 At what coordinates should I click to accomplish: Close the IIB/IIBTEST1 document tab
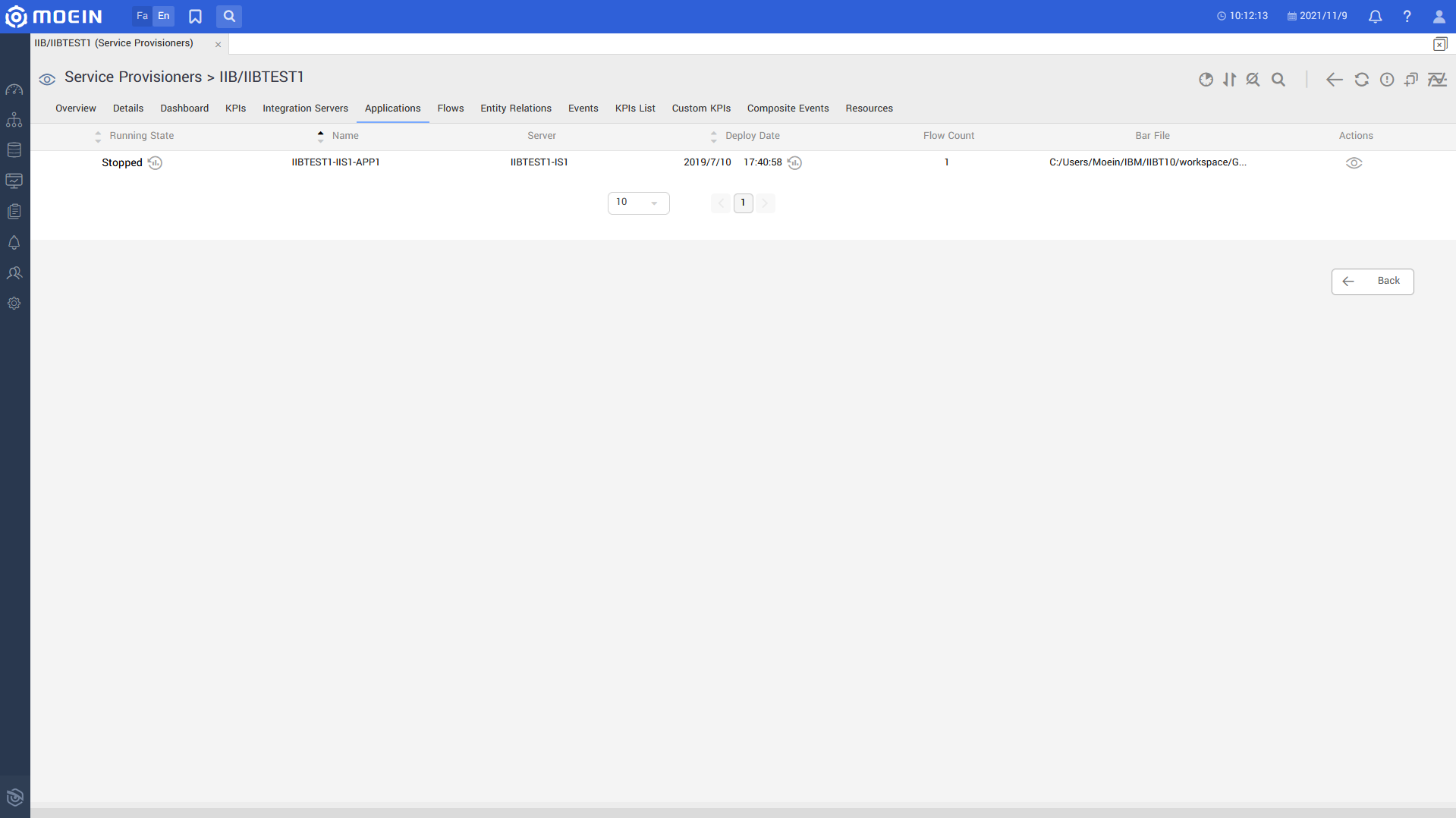point(218,45)
